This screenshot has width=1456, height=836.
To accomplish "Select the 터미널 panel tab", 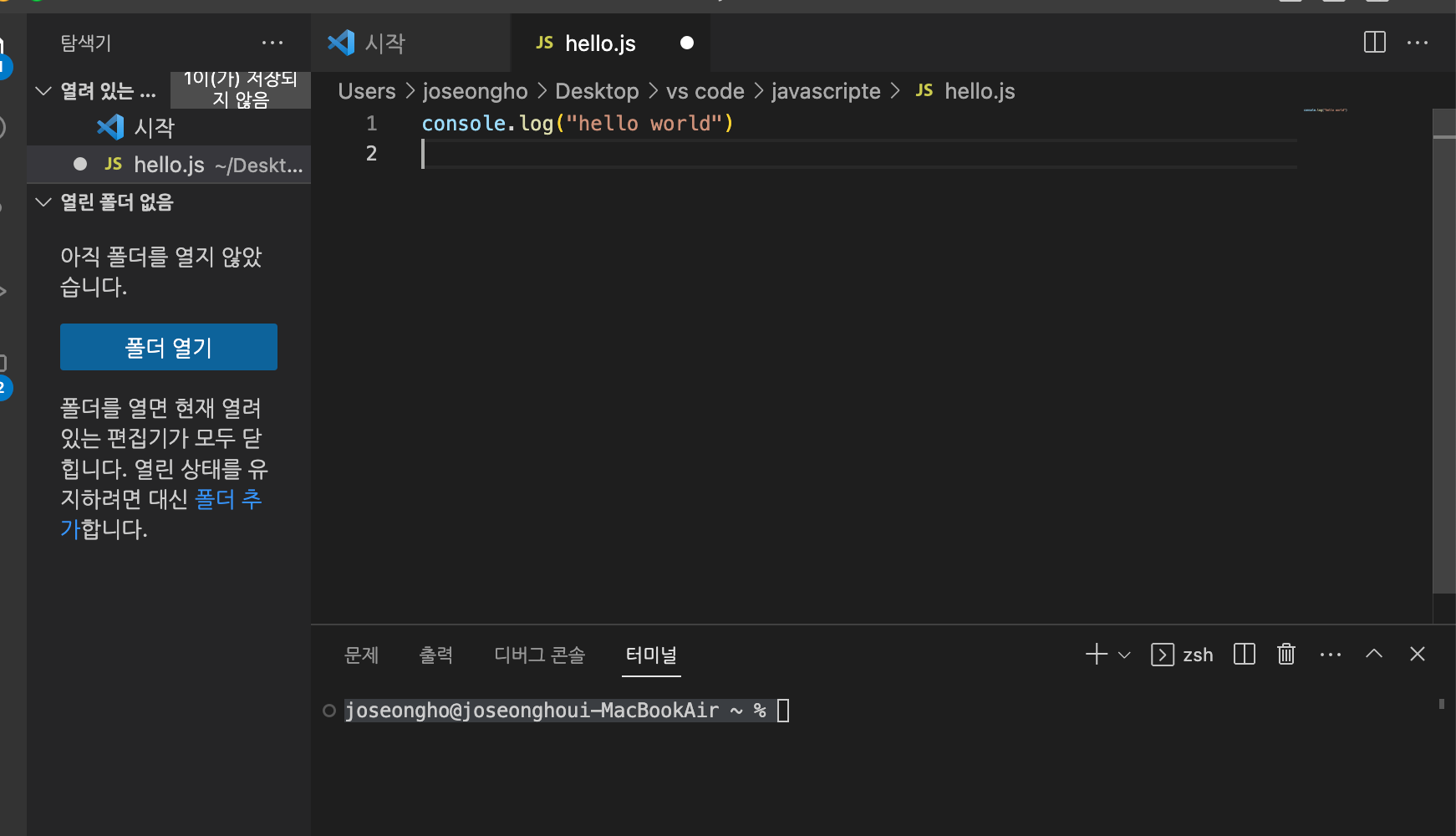I will (x=652, y=655).
